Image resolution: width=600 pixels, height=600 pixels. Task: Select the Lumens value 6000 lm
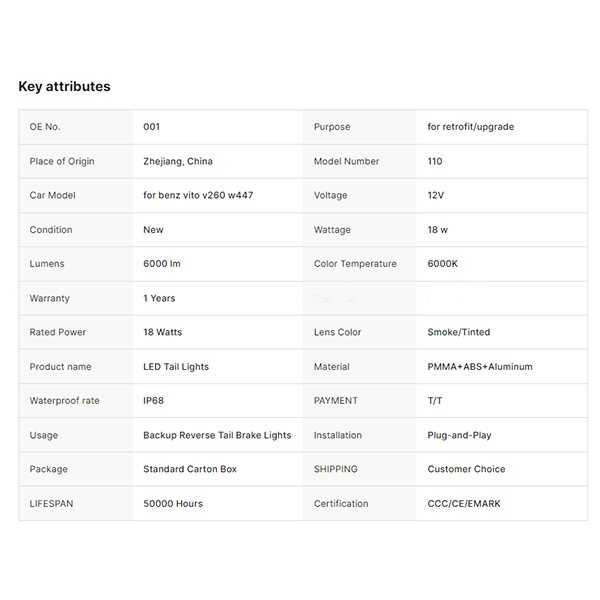pyautogui.click(x=162, y=264)
